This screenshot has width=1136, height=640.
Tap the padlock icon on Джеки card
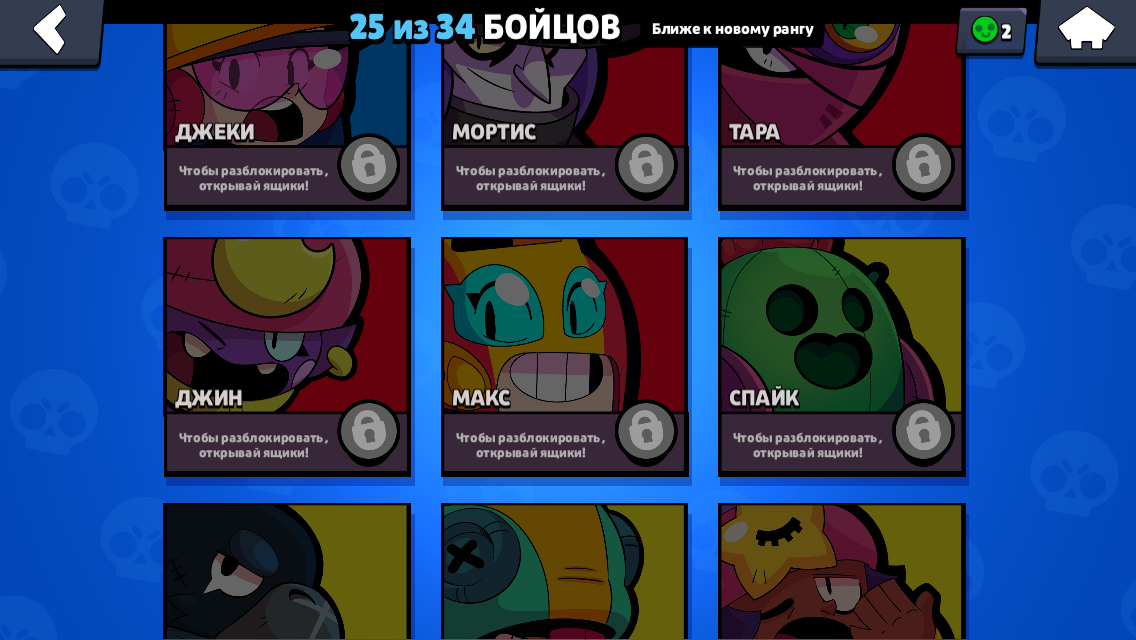369,166
